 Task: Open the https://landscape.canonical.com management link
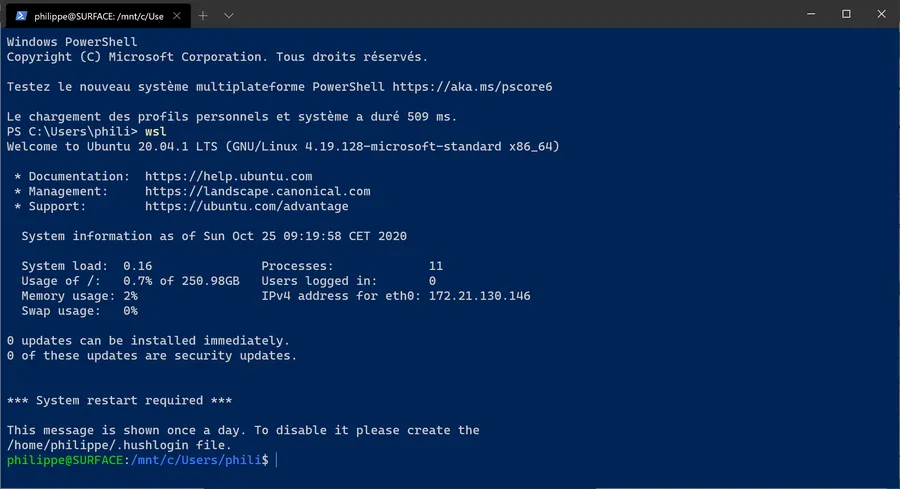258,191
